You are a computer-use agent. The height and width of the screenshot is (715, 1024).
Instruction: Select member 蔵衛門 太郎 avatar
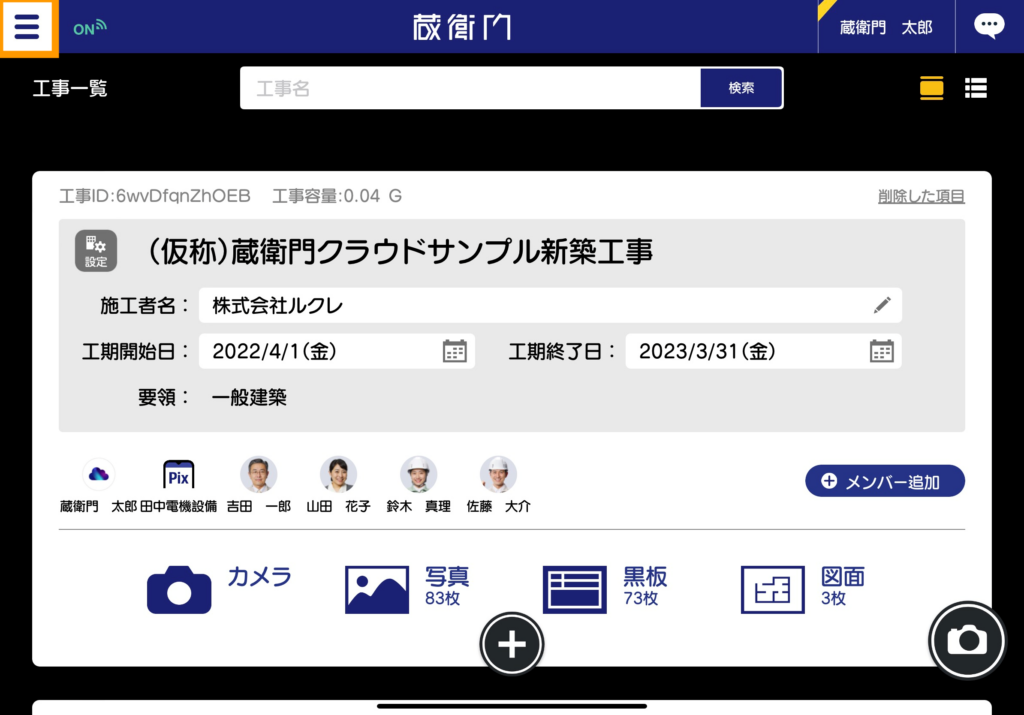(x=99, y=474)
